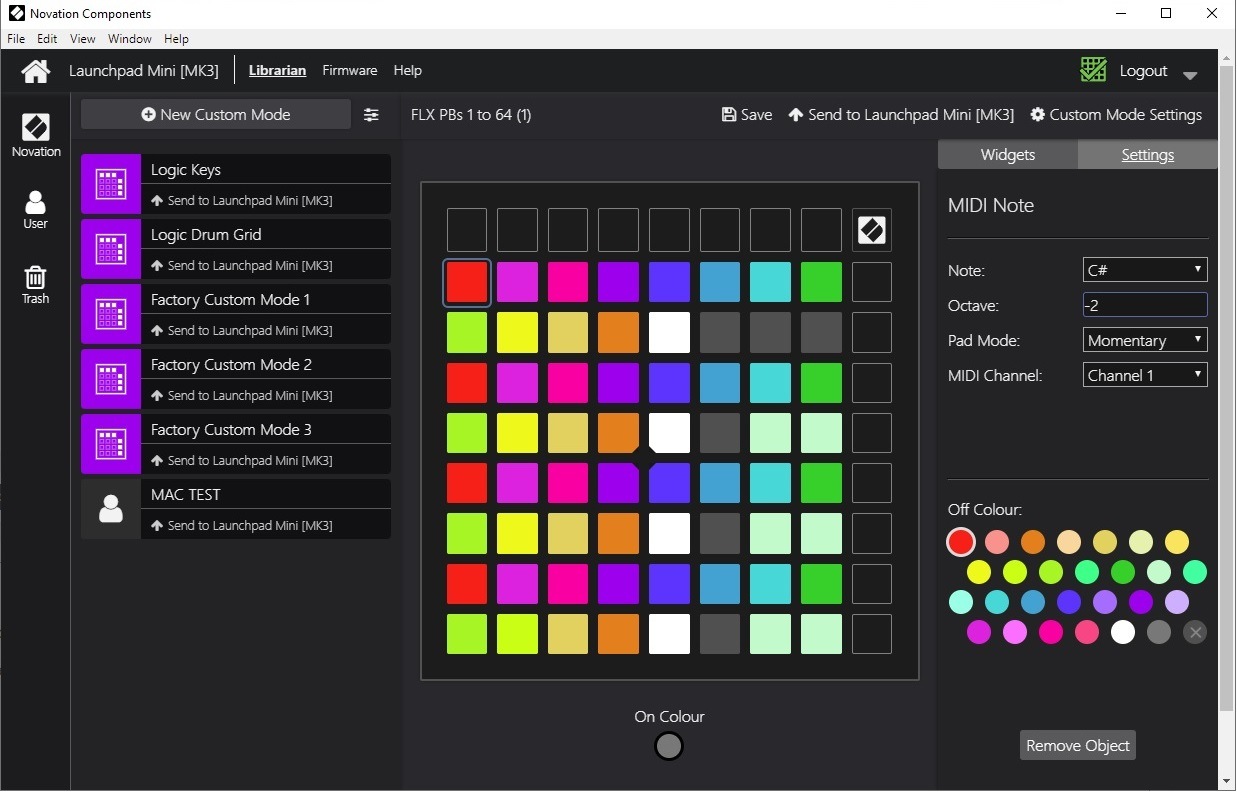Click Factory Custom Mode 3 grid icon
This screenshot has width=1237, height=792.
tap(111, 444)
